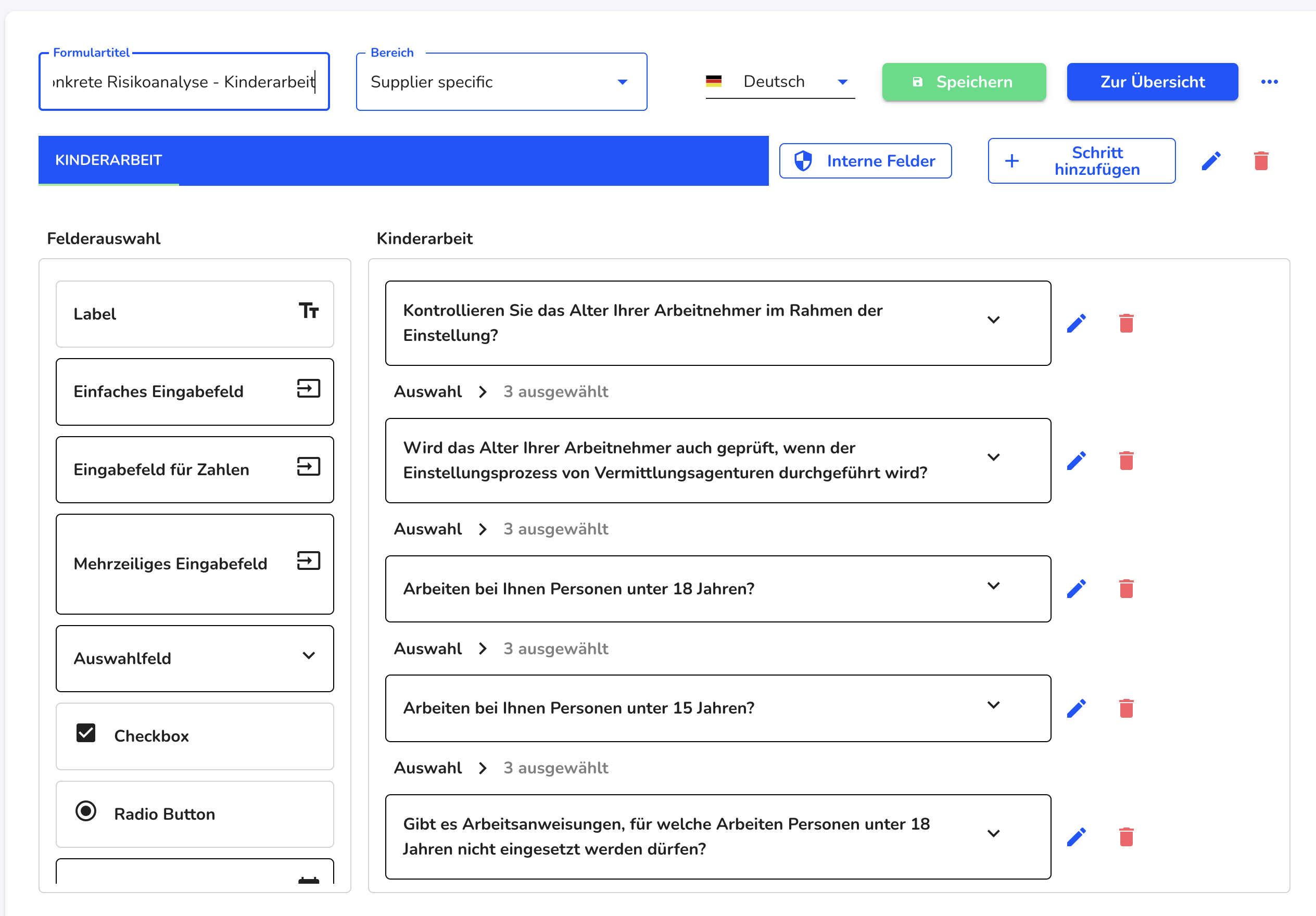Viewport: 1316px width, 916px height.
Task: Delete question about Vermittlungsagenturen
Action: click(x=1125, y=461)
